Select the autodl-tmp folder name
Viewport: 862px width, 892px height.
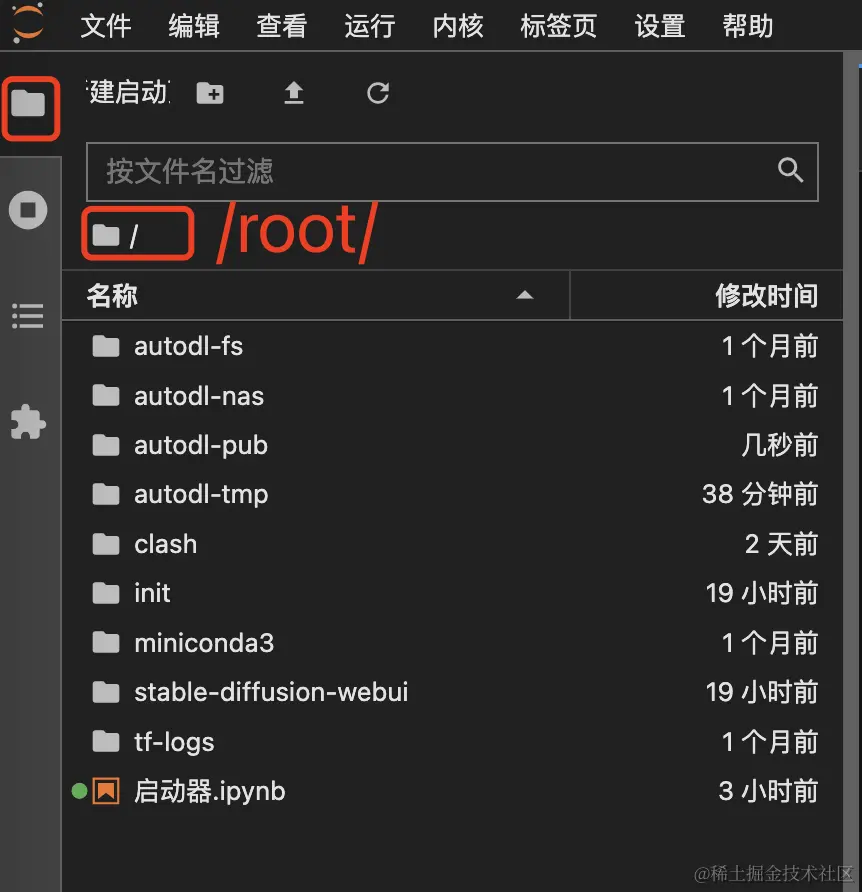[201, 494]
